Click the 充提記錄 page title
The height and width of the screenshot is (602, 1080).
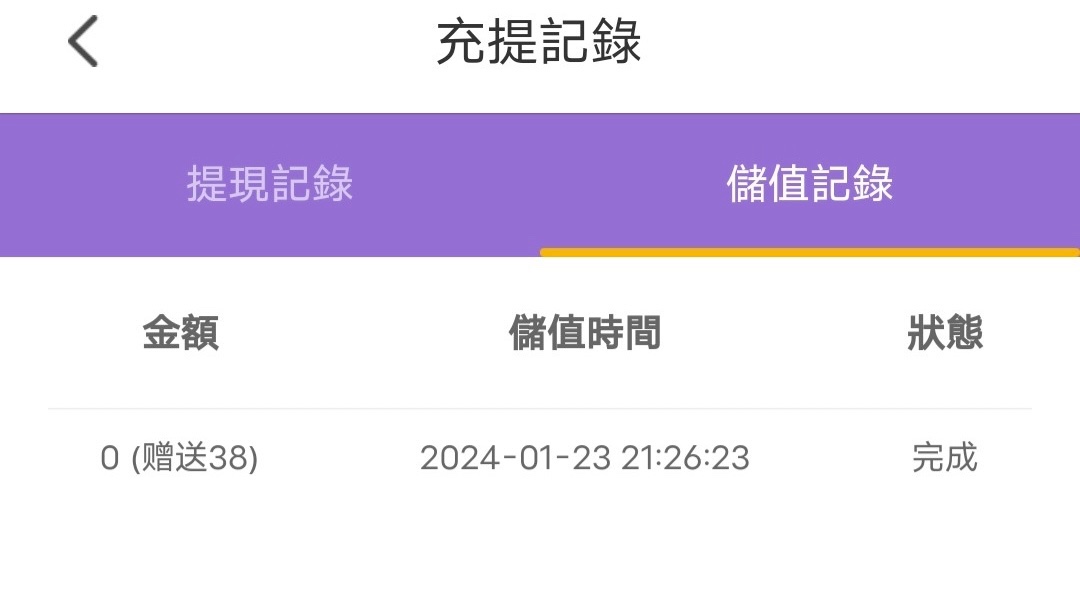point(539,44)
